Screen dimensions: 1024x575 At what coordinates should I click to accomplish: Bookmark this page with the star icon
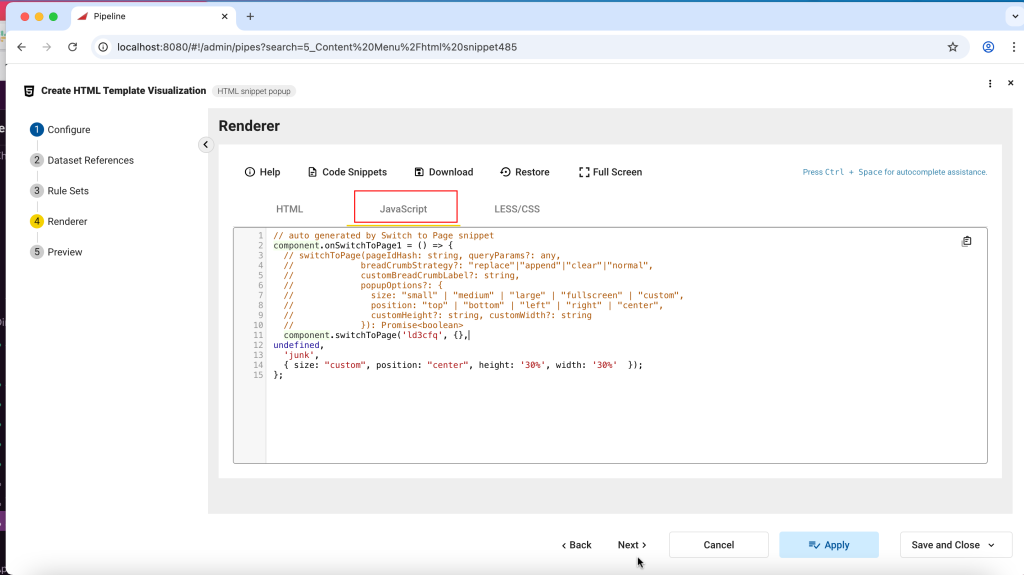click(x=953, y=47)
